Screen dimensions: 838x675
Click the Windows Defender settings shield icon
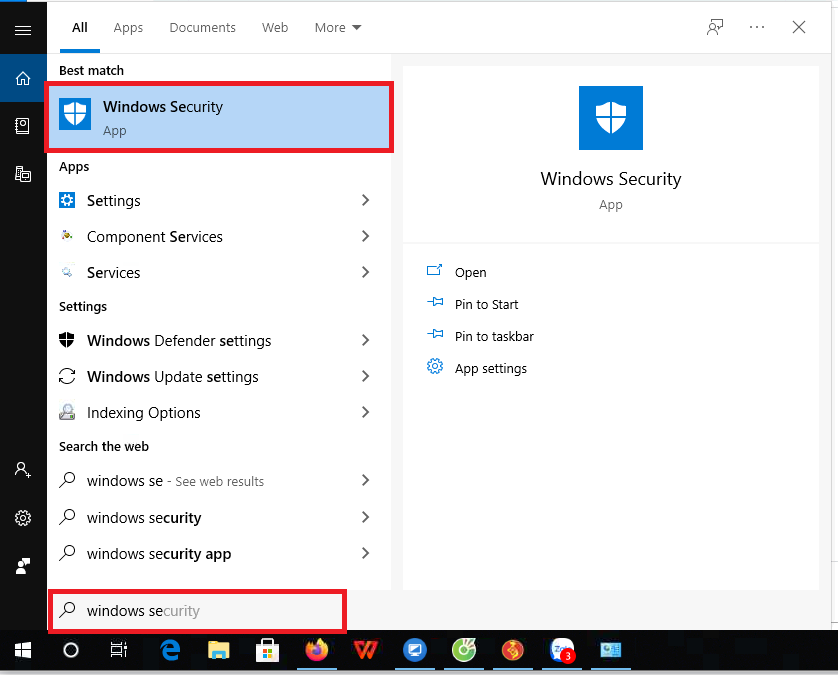pos(67,340)
